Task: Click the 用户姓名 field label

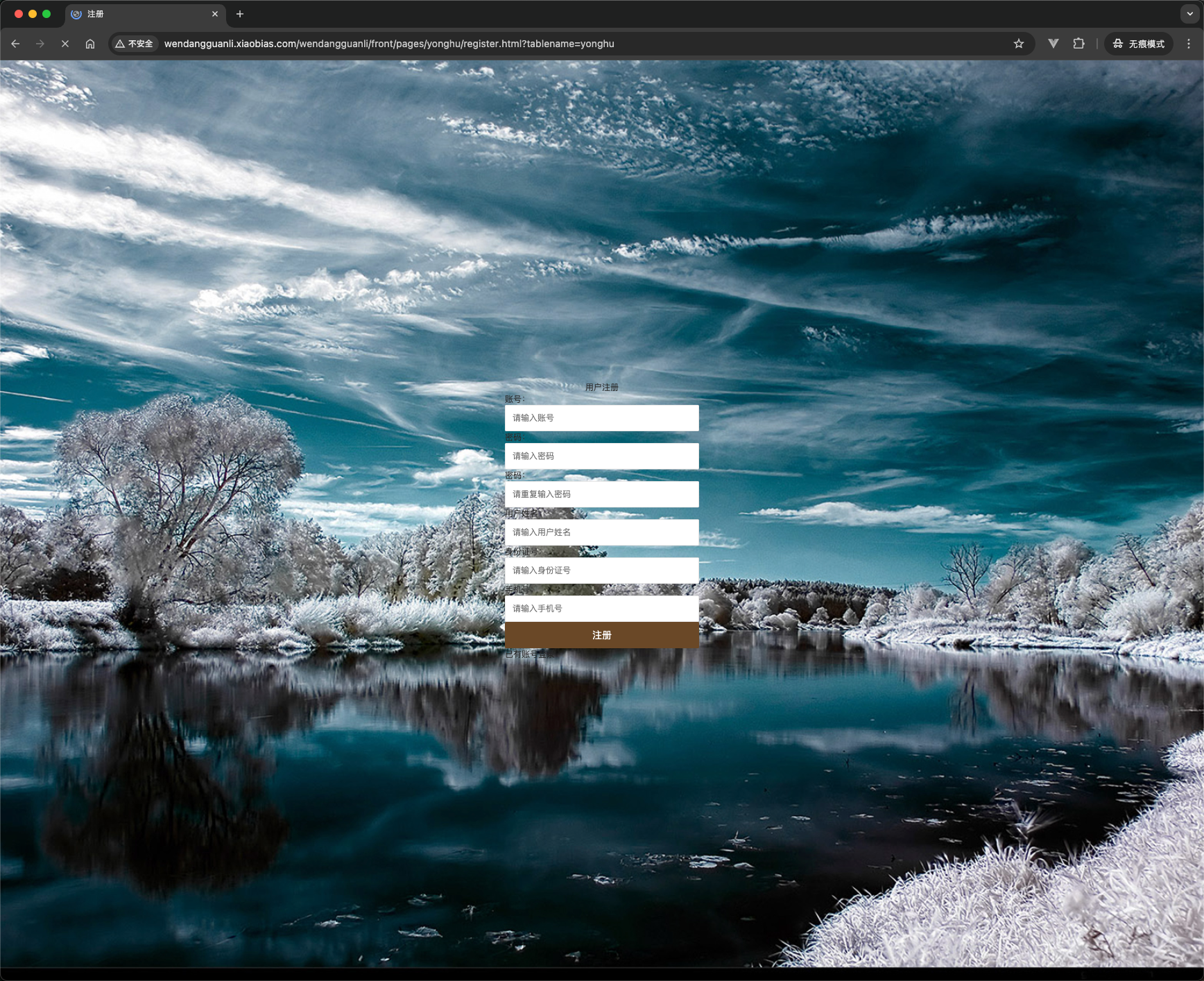Action: click(x=522, y=514)
